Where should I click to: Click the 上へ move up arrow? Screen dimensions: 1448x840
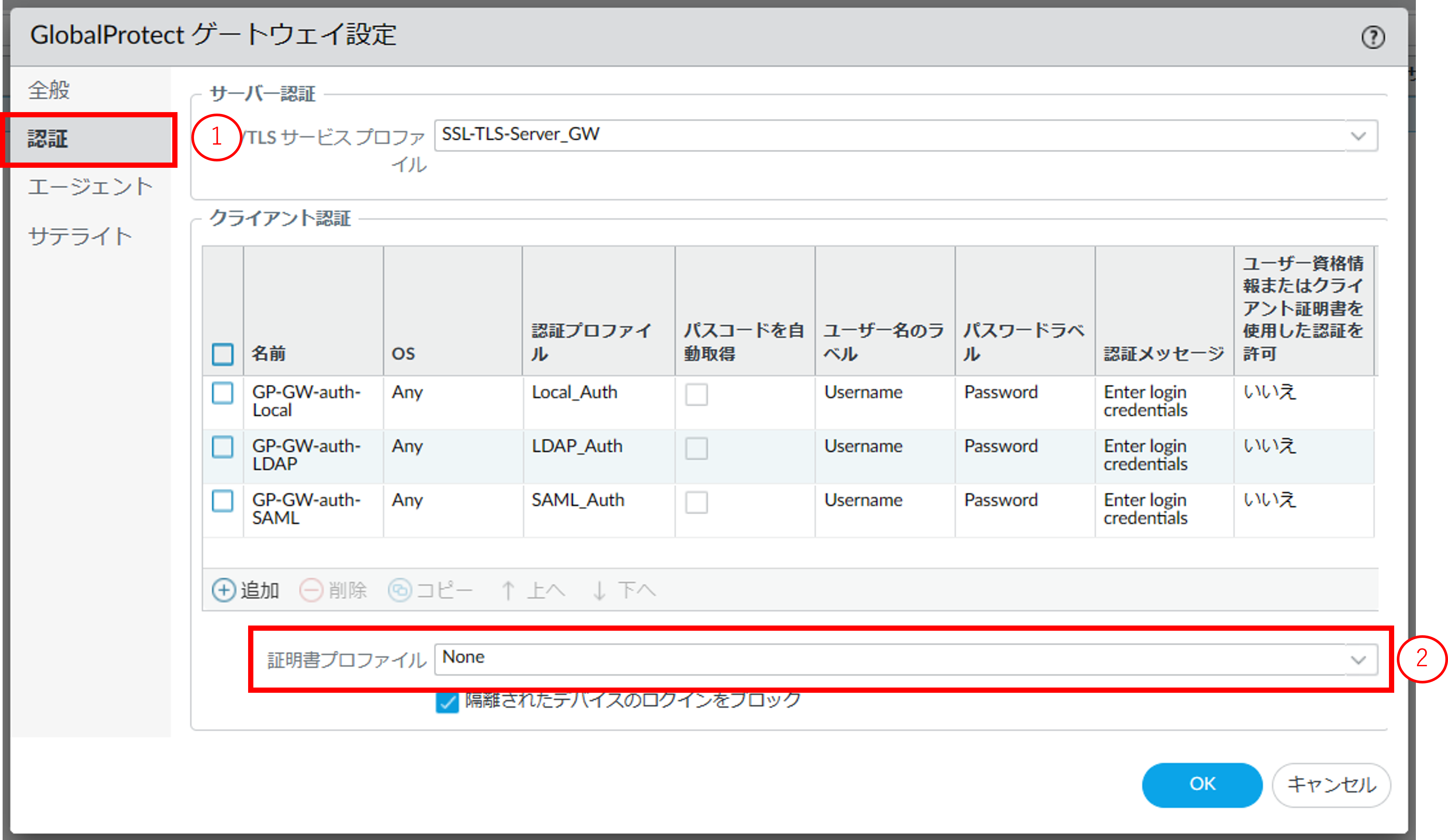coord(508,590)
